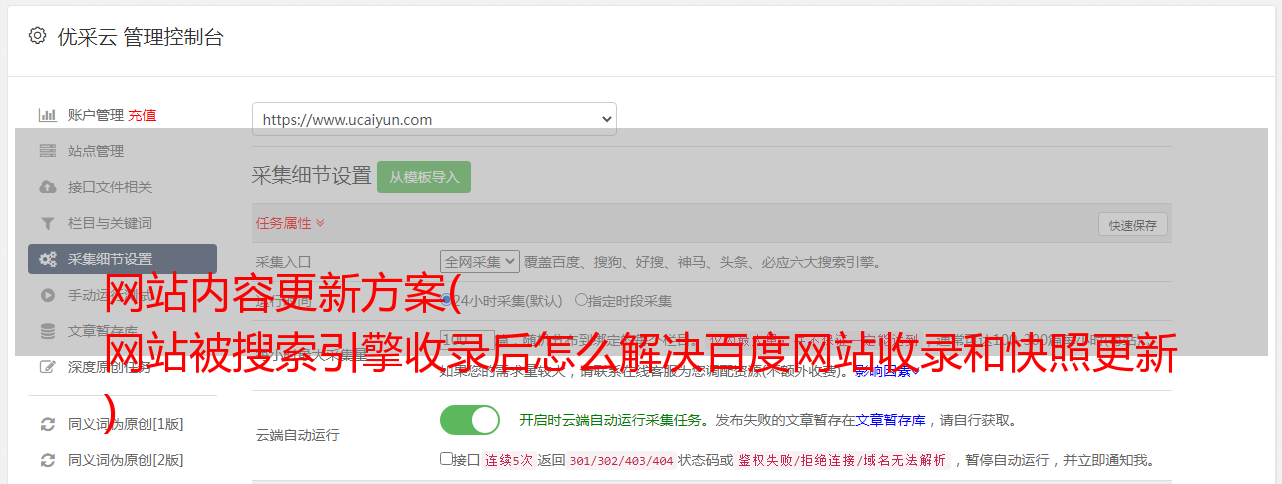Click the bar chart icon for 账户管理

(47, 115)
